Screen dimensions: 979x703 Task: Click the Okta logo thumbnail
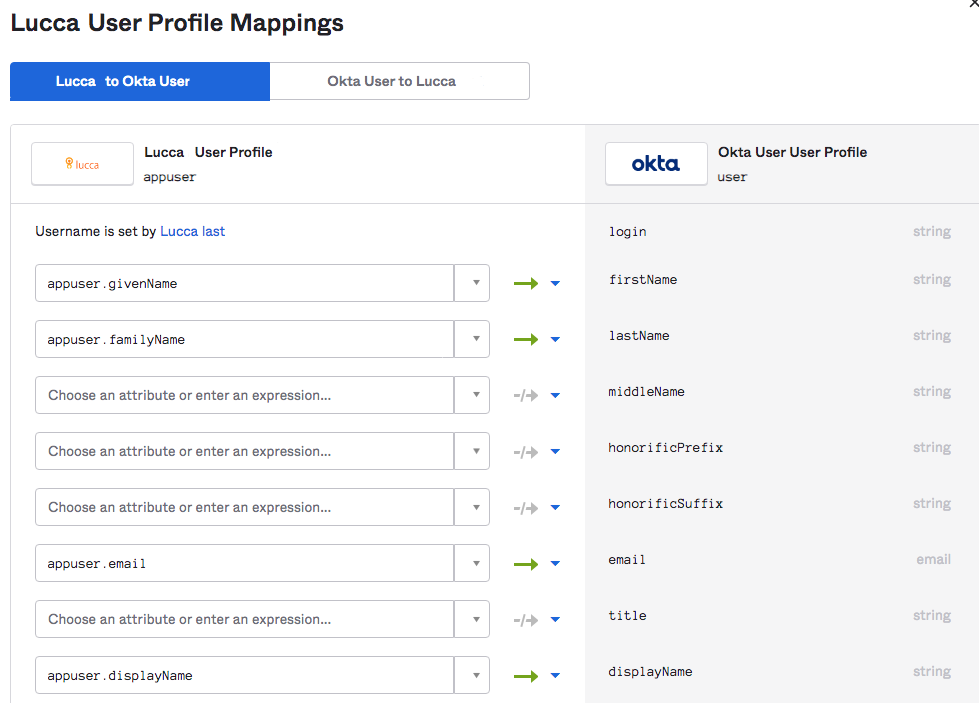pos(656,164)
